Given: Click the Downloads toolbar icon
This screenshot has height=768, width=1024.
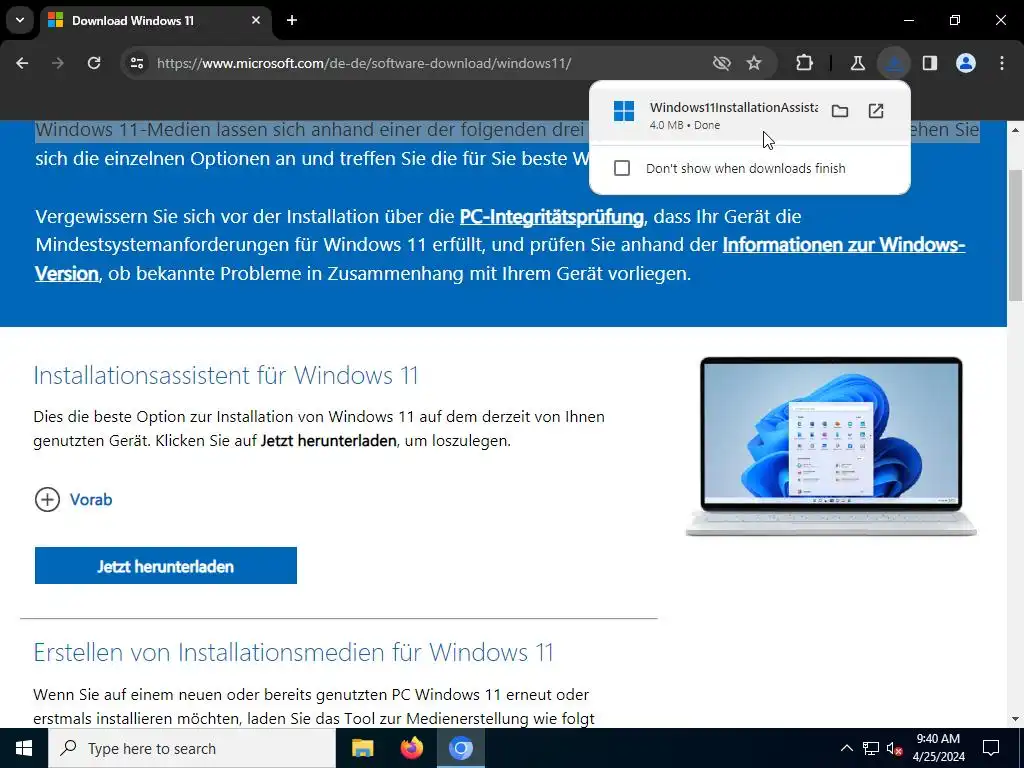Looking at the screenshot, I should 893,63.
